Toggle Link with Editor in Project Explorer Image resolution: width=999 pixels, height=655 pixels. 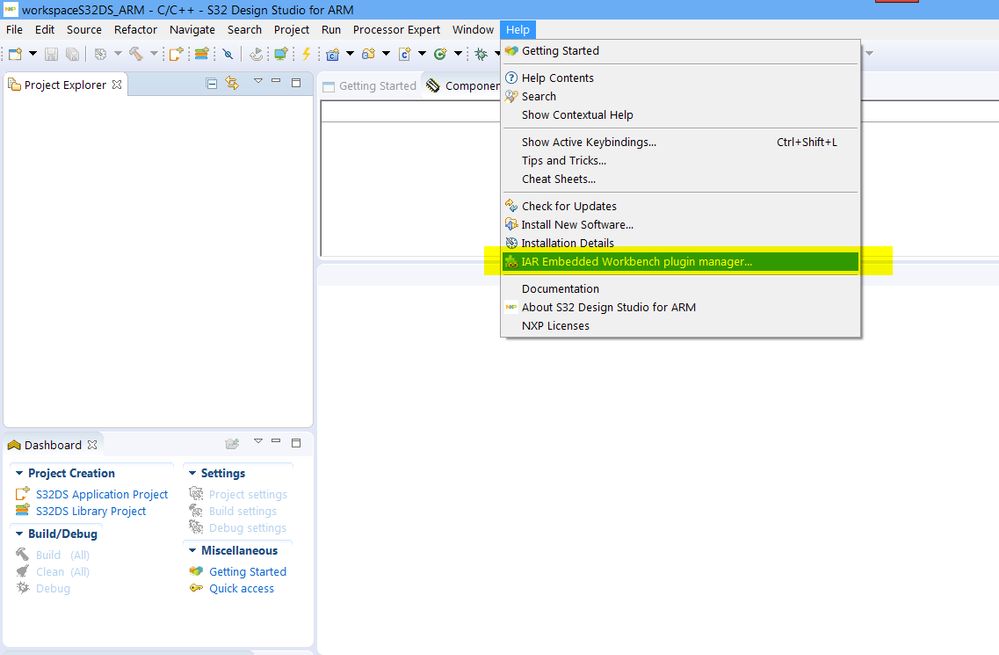point(233,83)
